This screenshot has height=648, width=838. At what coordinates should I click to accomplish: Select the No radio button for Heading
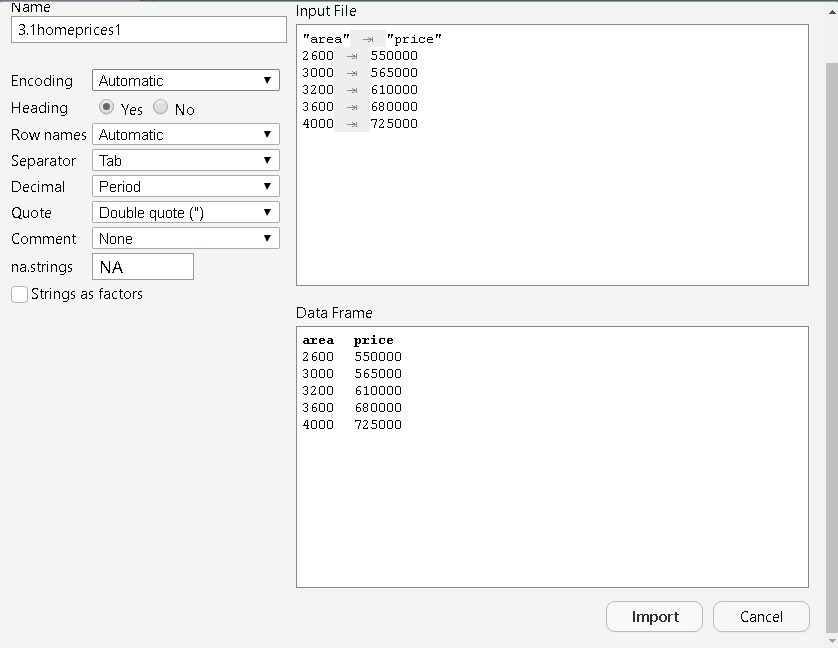(160, 107)
